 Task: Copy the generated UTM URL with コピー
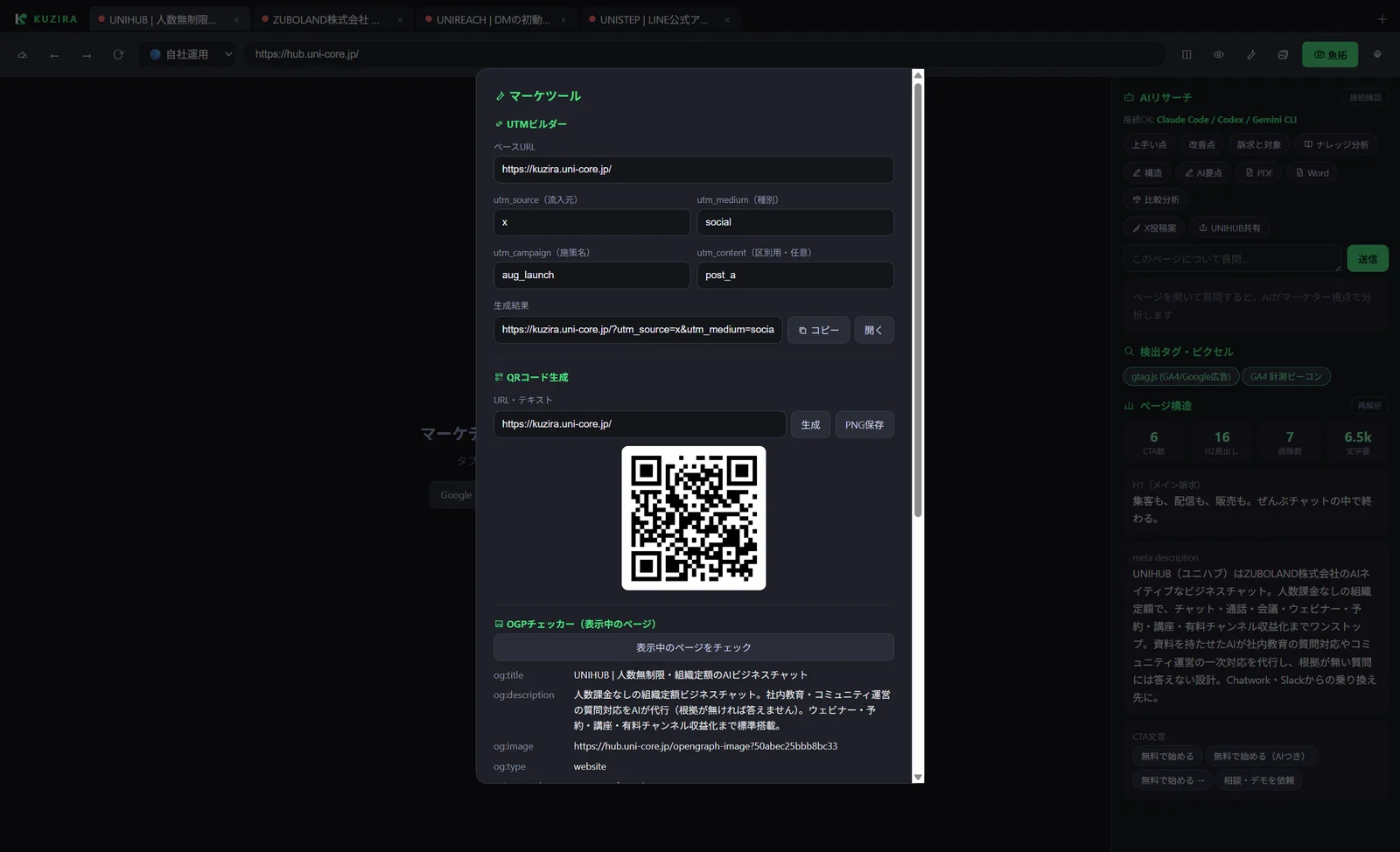click(x=818, y=330)
